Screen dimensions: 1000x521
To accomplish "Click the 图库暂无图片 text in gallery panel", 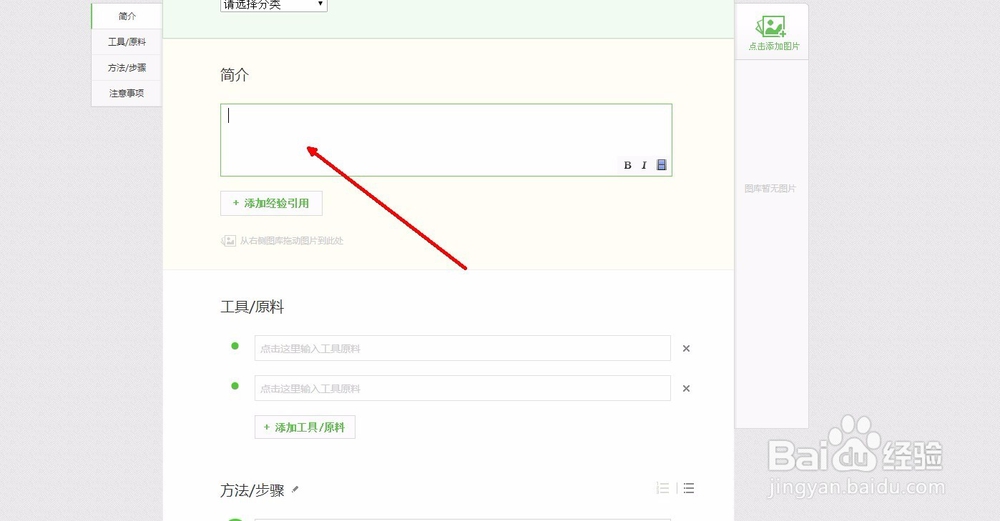I will tap(770, 189).
